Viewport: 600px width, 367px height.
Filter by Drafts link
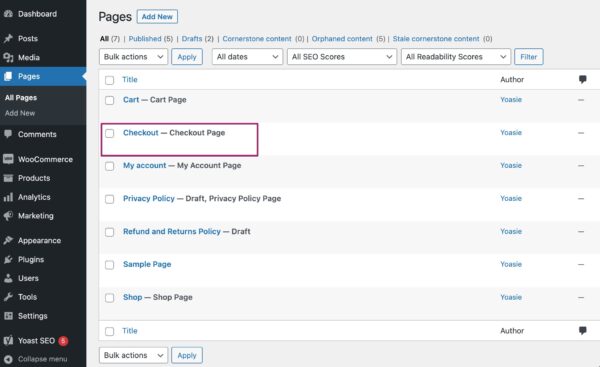pos(192,39)
